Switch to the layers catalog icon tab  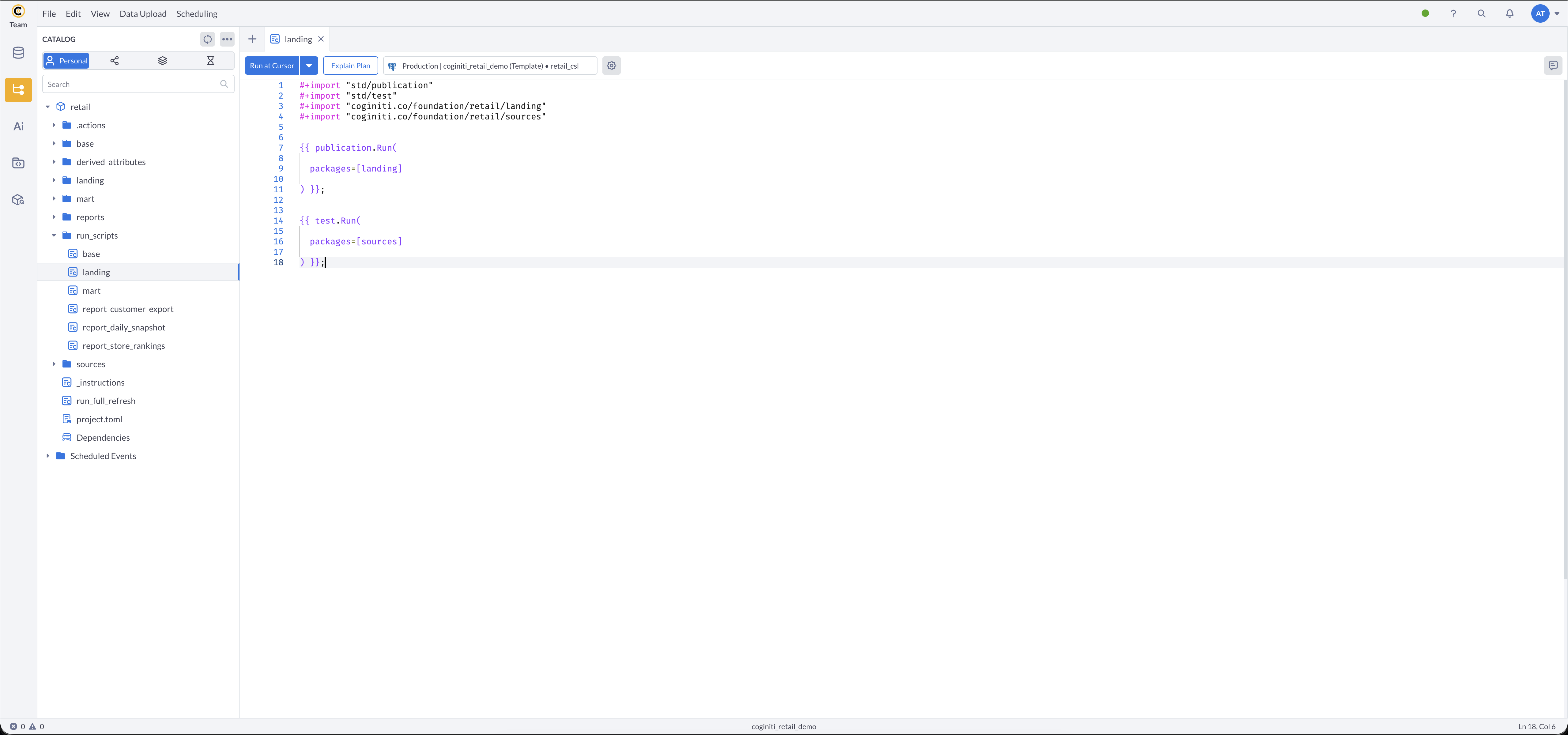163,61
